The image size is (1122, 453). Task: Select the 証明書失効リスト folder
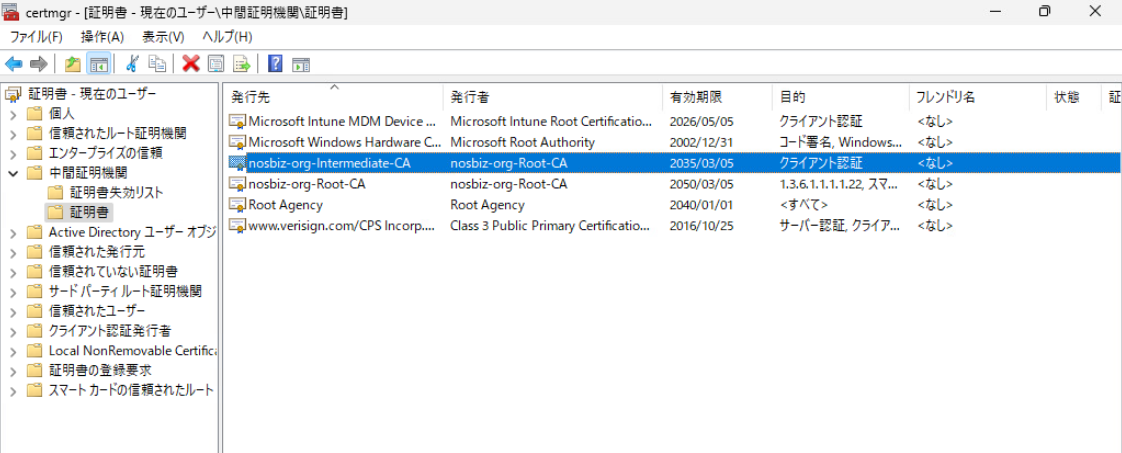(116, 192)
